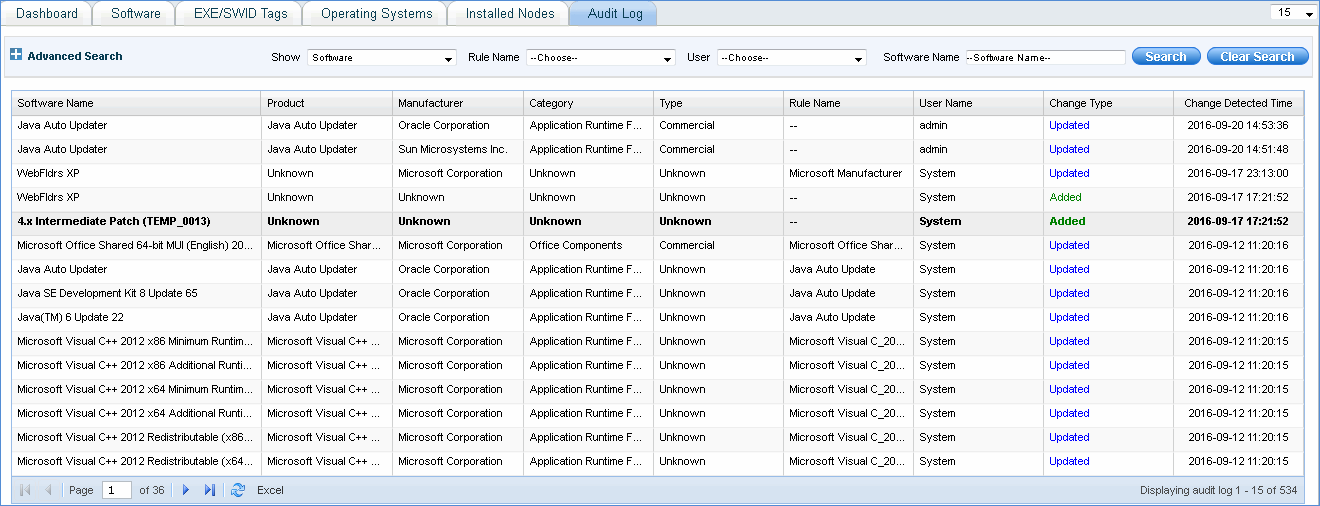Refresh the audit log table

click(238, 490)
